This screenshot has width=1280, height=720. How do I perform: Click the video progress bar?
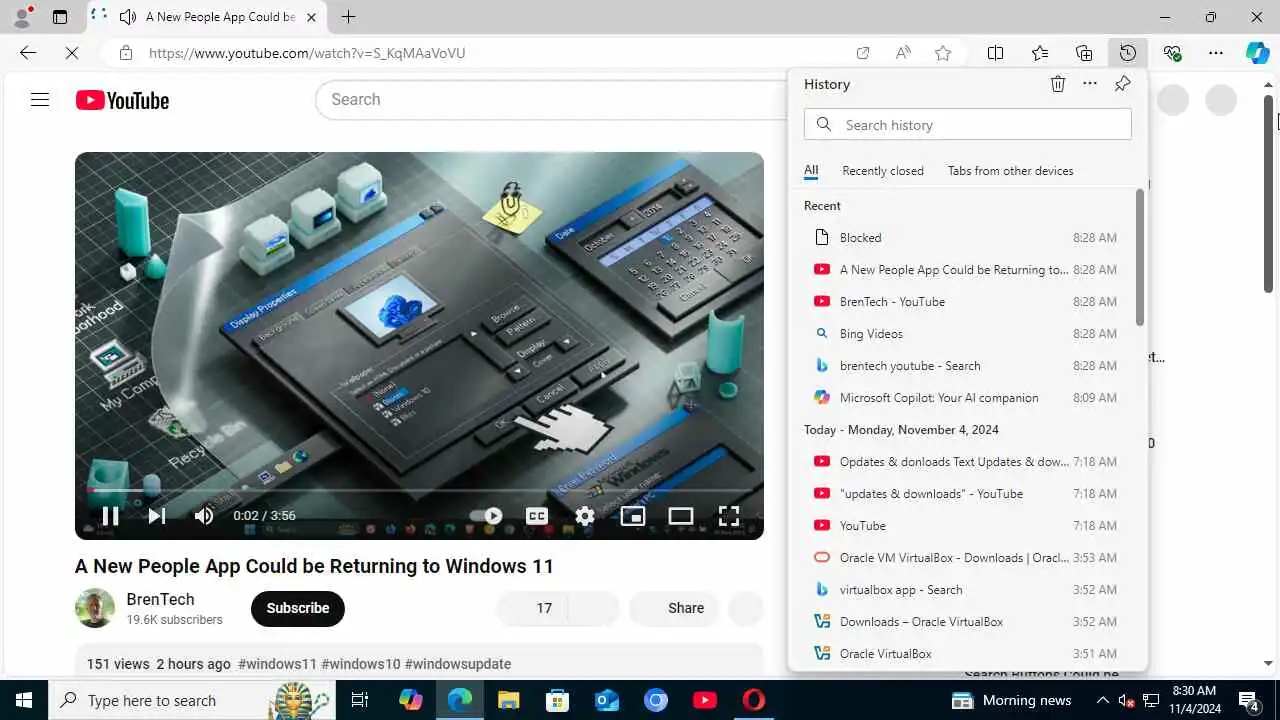tap(419, 490)
